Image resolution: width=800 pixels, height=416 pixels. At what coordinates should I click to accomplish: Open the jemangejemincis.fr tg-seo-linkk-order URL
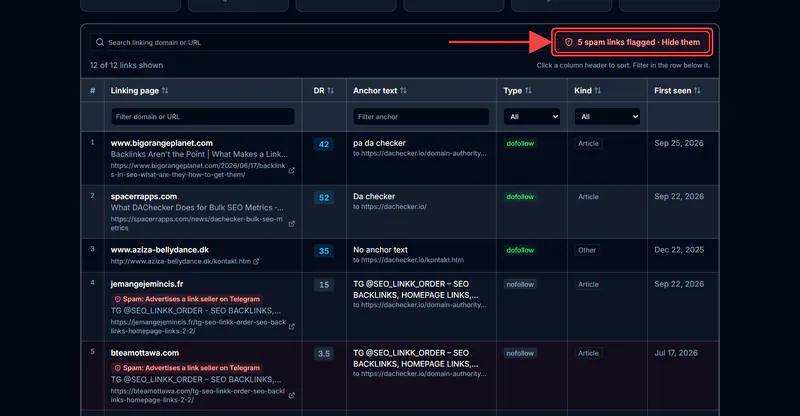[x=198, y=327]
